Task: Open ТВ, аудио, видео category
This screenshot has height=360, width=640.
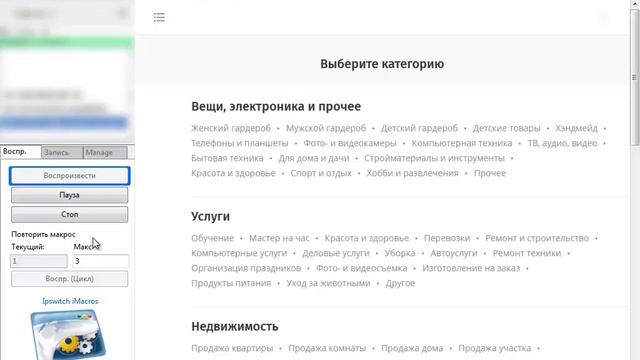Action: pos(562,143)
